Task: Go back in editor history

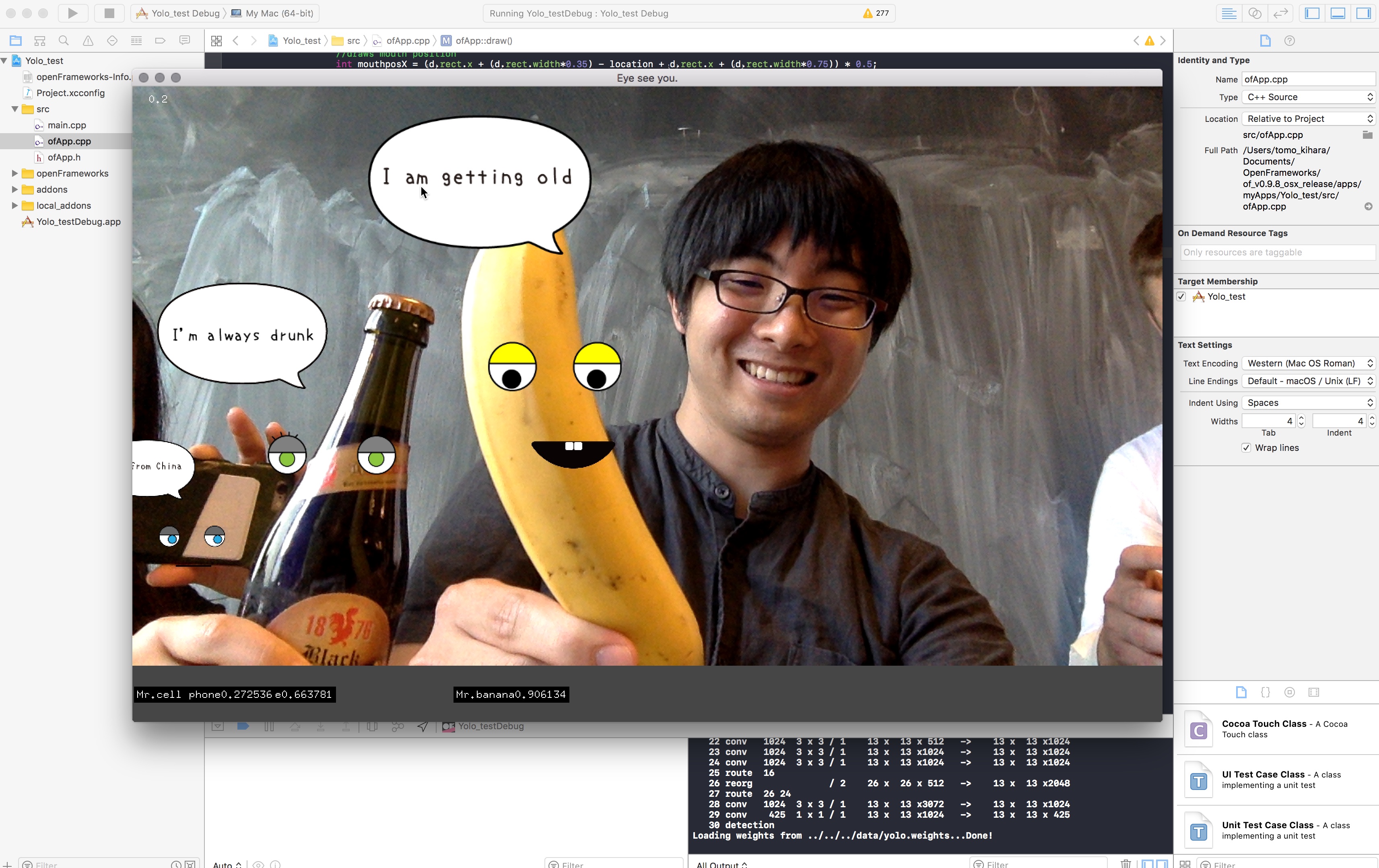Action: click(x=235, y=41)
